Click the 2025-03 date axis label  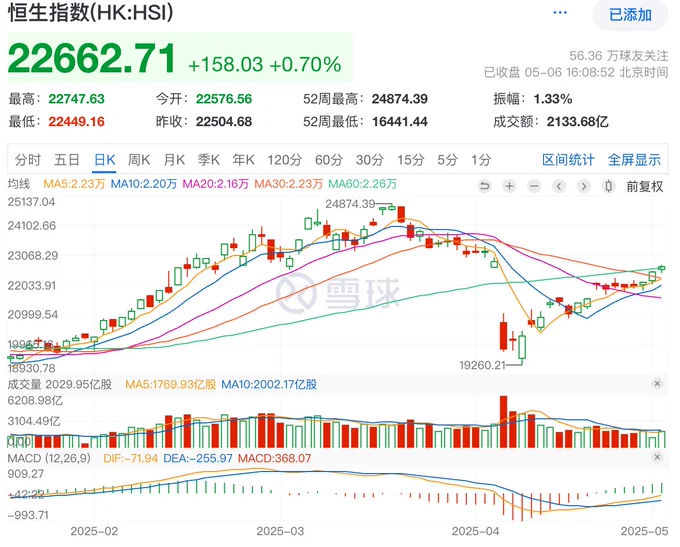coord(280,531)
